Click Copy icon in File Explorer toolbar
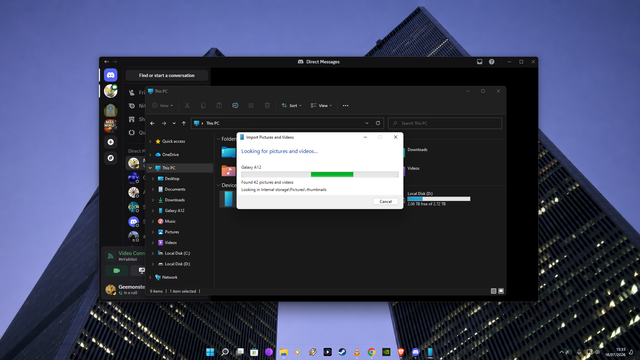640x360 pixels. tap(203, 105)
